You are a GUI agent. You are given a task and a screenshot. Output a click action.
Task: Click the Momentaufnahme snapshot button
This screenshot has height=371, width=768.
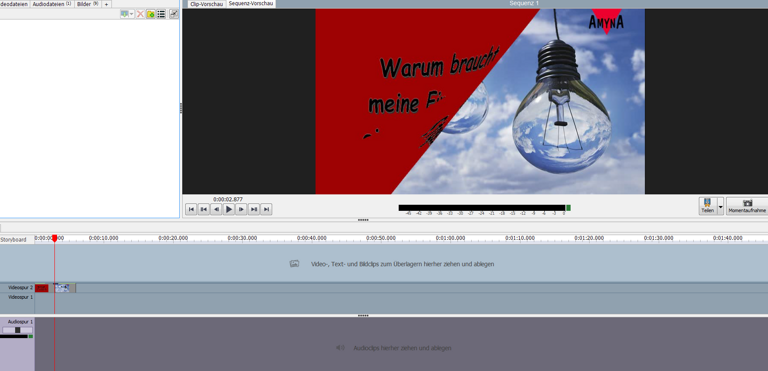click(746, 206)
